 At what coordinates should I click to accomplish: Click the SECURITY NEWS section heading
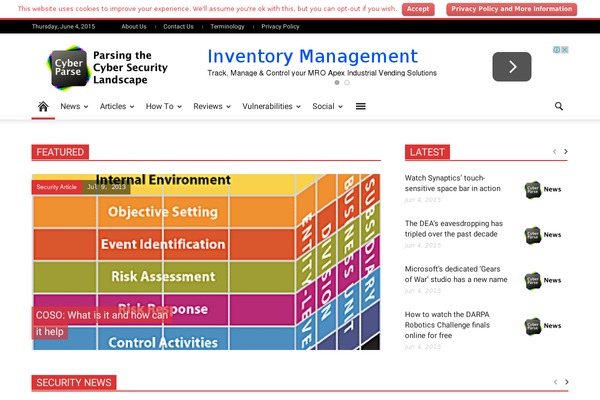coord(74,382)
